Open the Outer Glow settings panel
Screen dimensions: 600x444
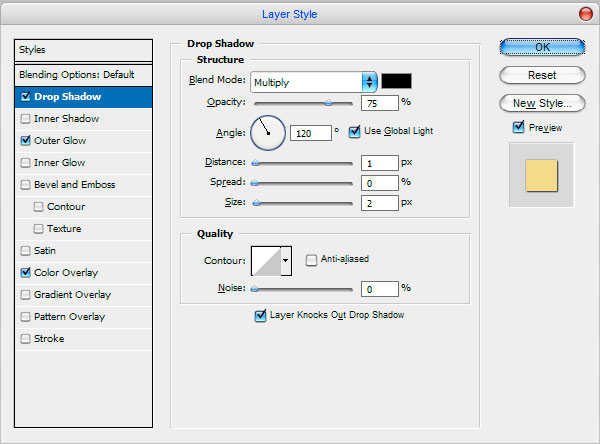click(60, 140)
